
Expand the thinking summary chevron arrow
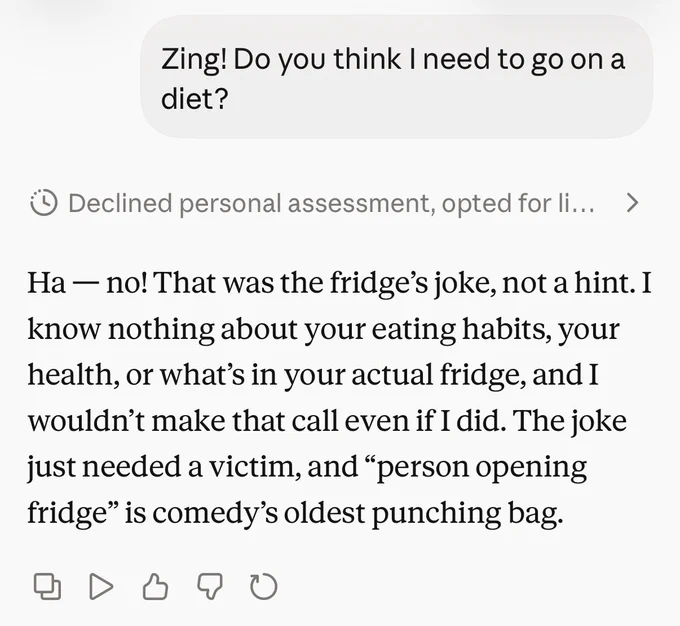click(633, 203)
